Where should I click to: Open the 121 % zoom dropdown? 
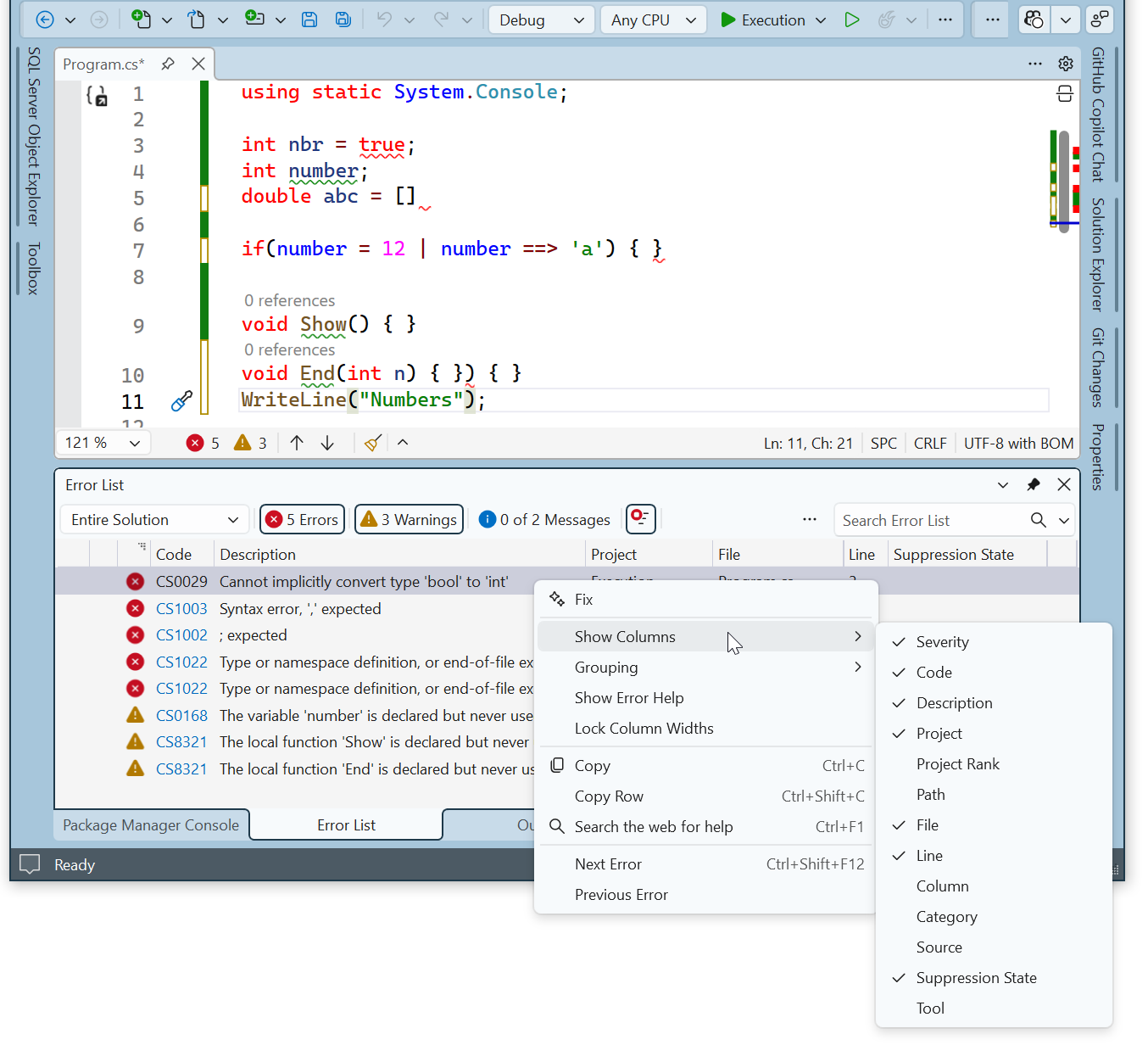[x=103, y=443]
